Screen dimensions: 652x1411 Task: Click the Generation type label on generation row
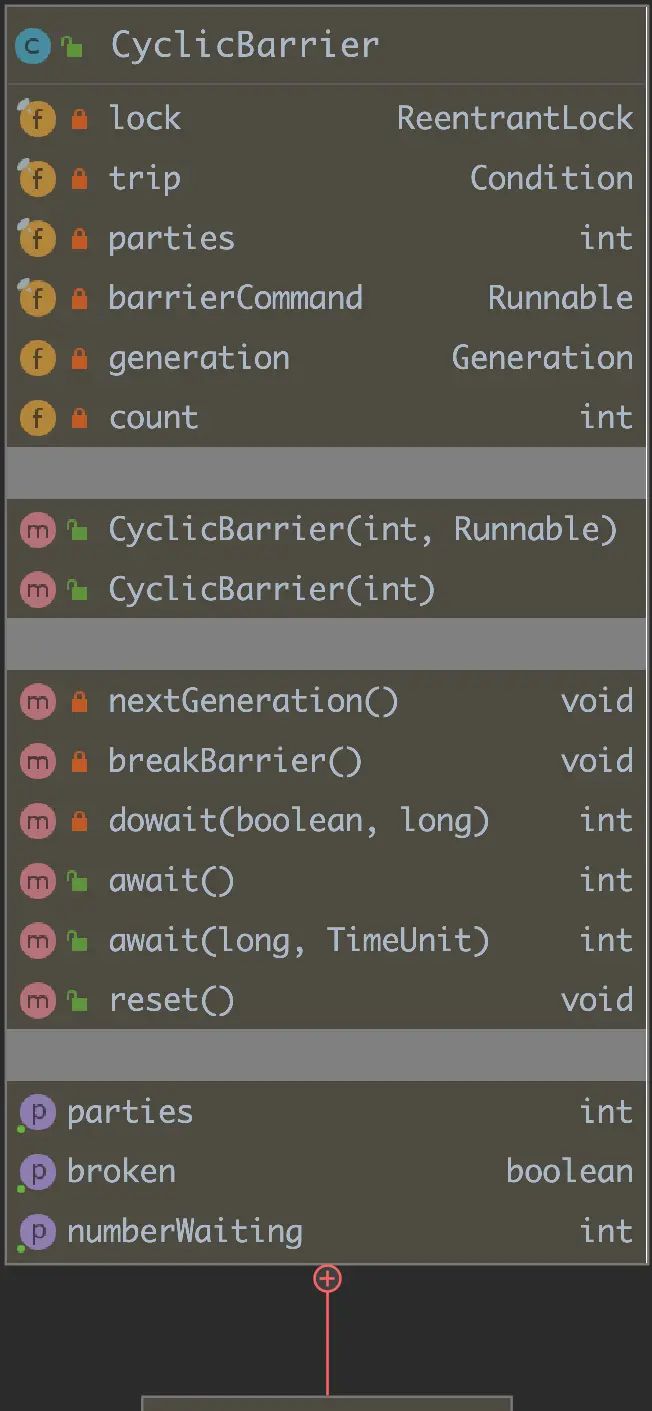point(541,357)
